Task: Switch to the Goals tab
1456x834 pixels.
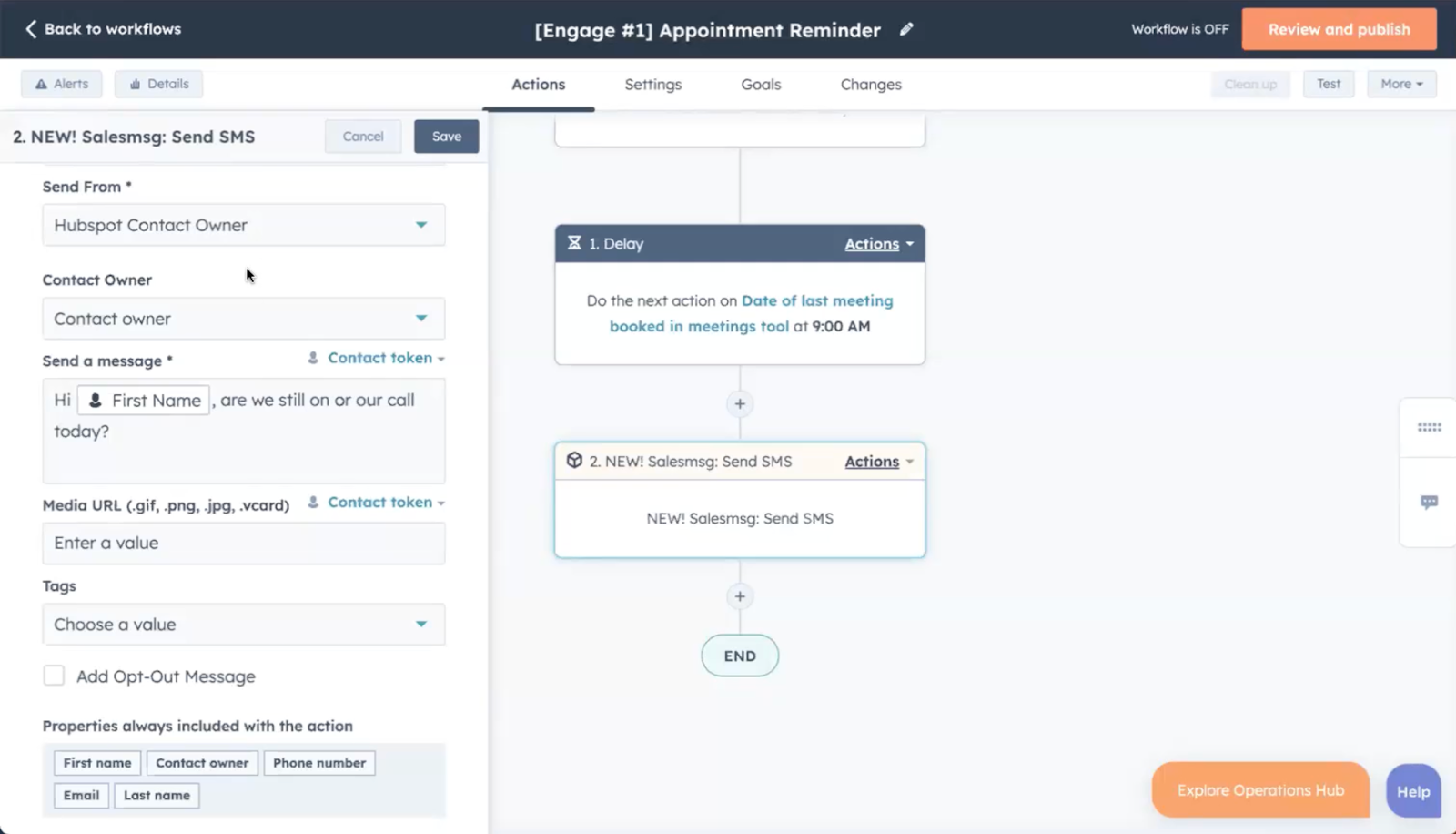Action: 761,85
